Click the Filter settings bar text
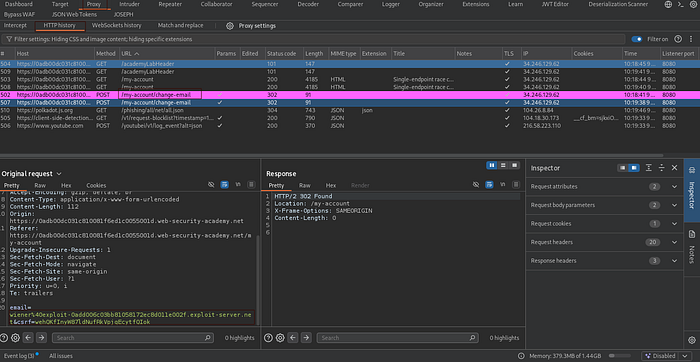The width and height of the screenshot is (700, 362). pos(103,39)
